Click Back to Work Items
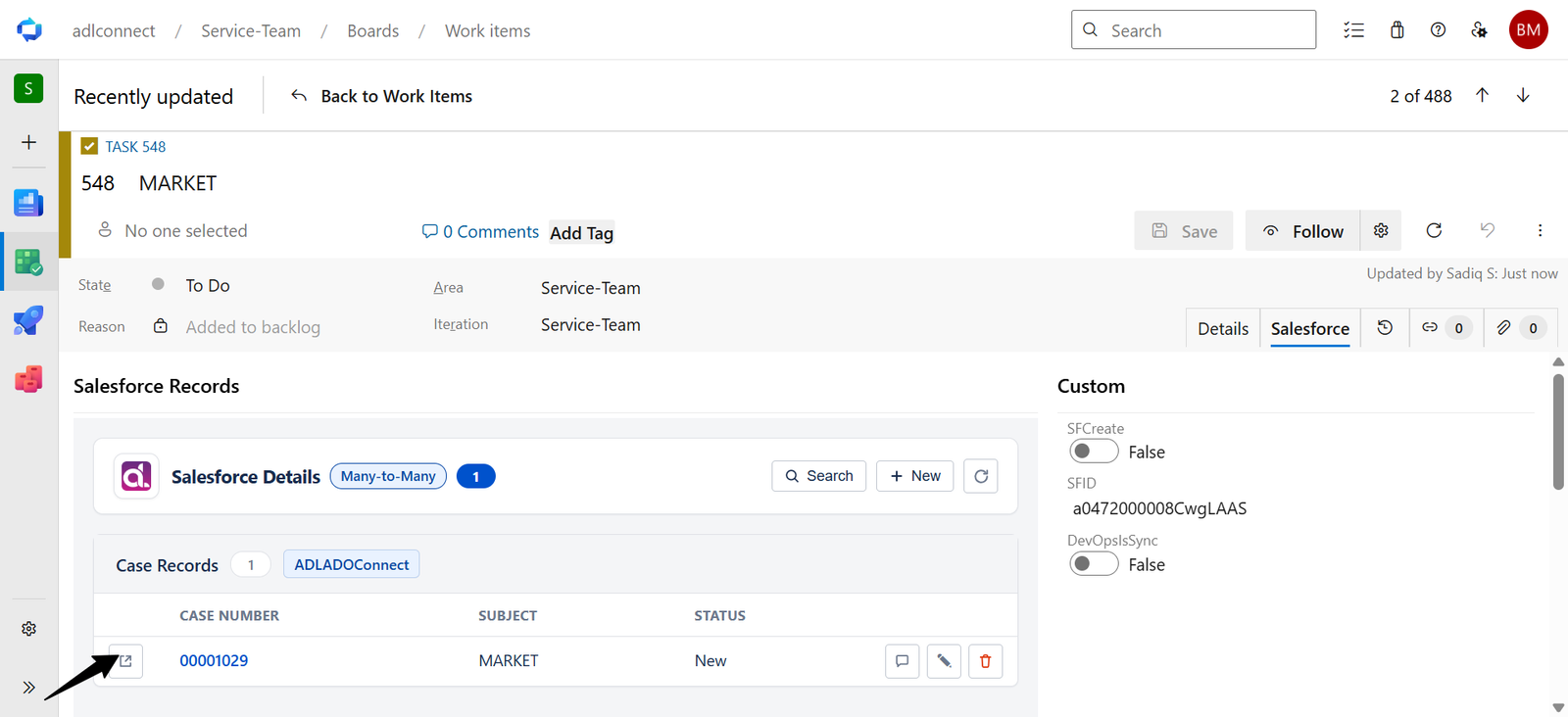 coord(382,96)
